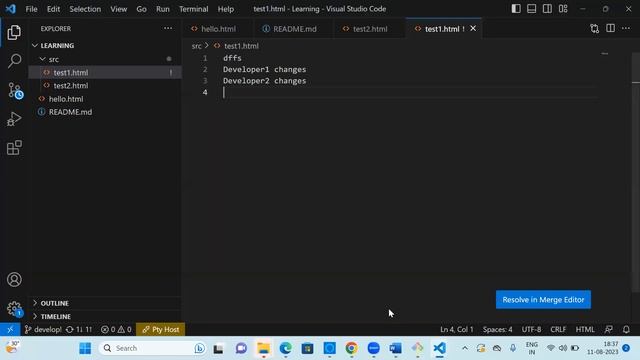
Task: Expand the TIMELINE section
Action: coord(106,316)
